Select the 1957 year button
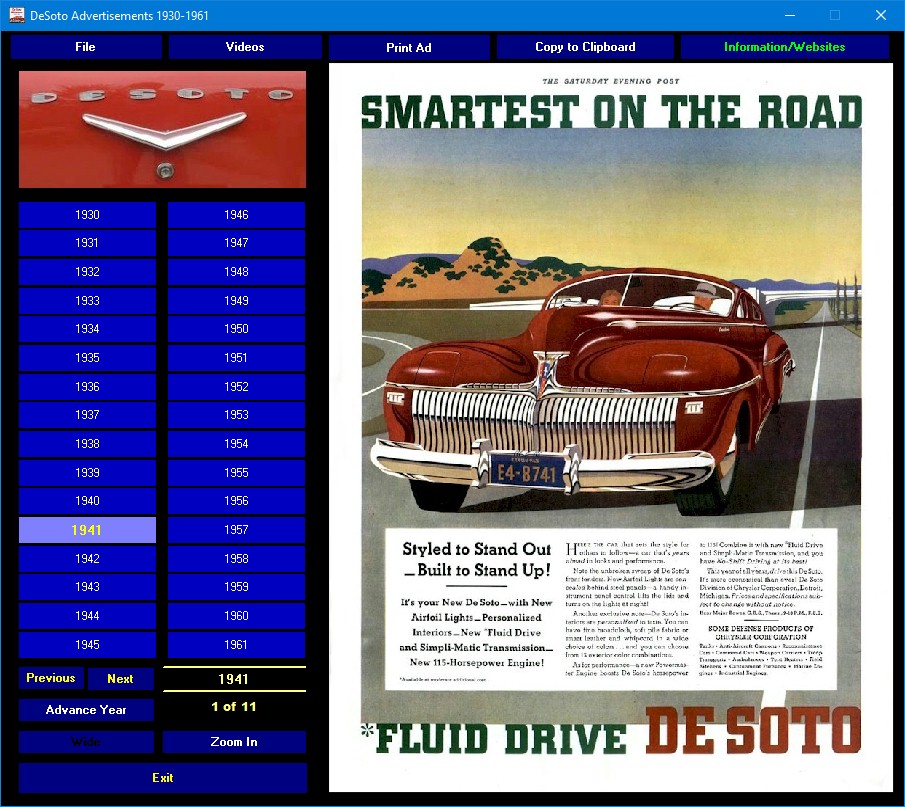The image size is (905, 807). (236, 530)
